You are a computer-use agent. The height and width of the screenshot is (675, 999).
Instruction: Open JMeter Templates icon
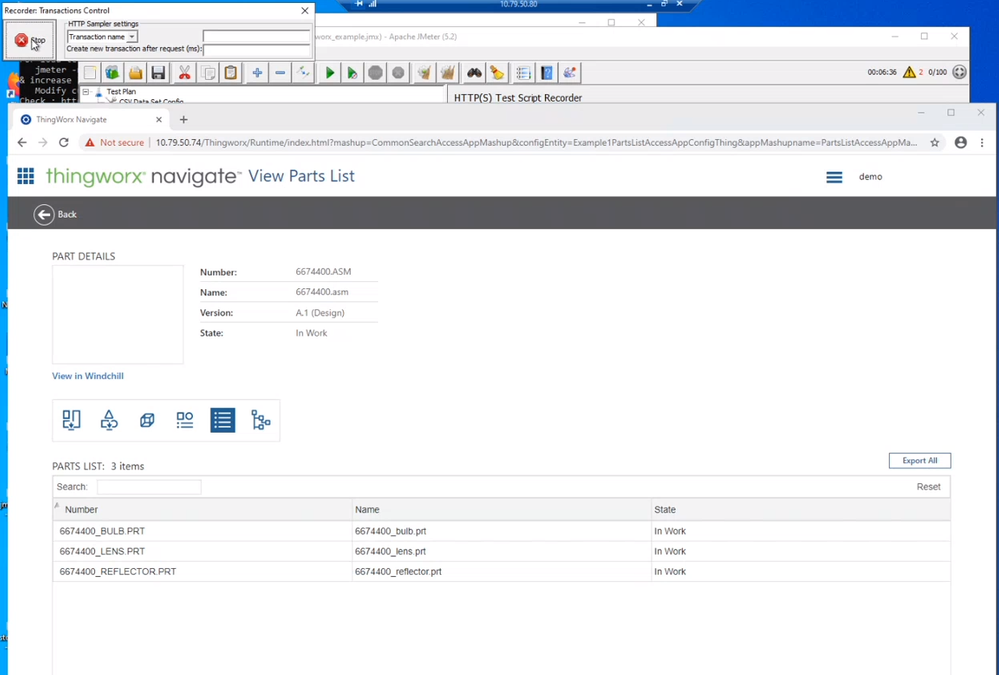click(x=112, y=73)
